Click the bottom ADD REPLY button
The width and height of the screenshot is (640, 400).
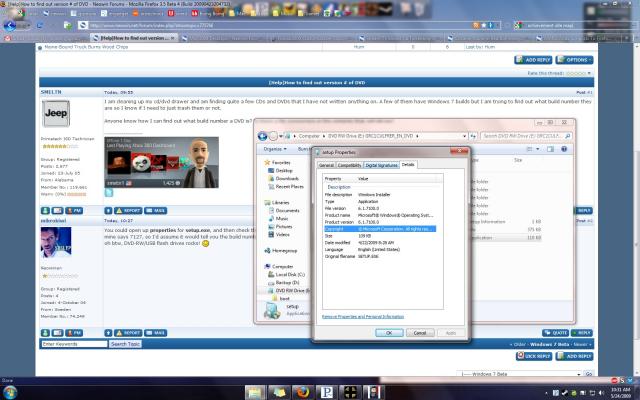[575, 356]
